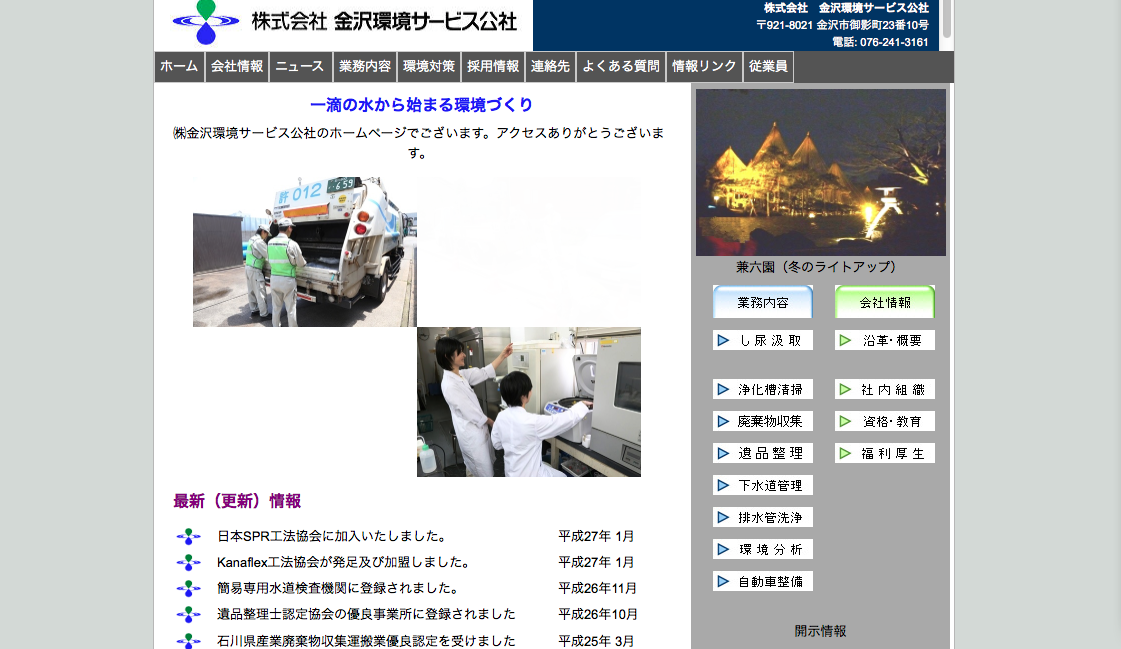Click the 下水道管理 arrow icon
The image size is (1121, 649).
point(762,484)
